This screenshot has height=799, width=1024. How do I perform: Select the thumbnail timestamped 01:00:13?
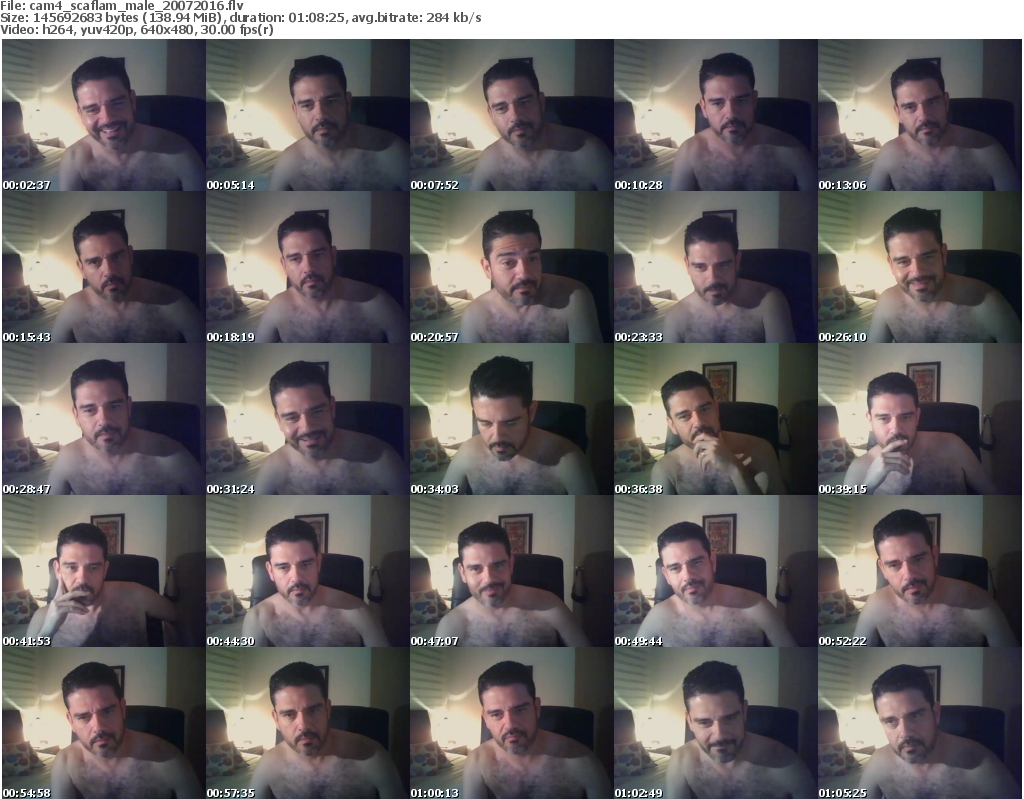pos(511,723)
